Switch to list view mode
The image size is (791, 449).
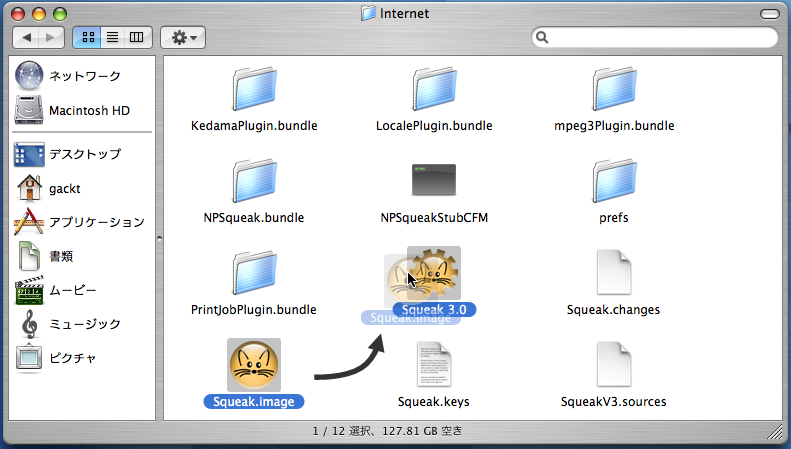112,37
